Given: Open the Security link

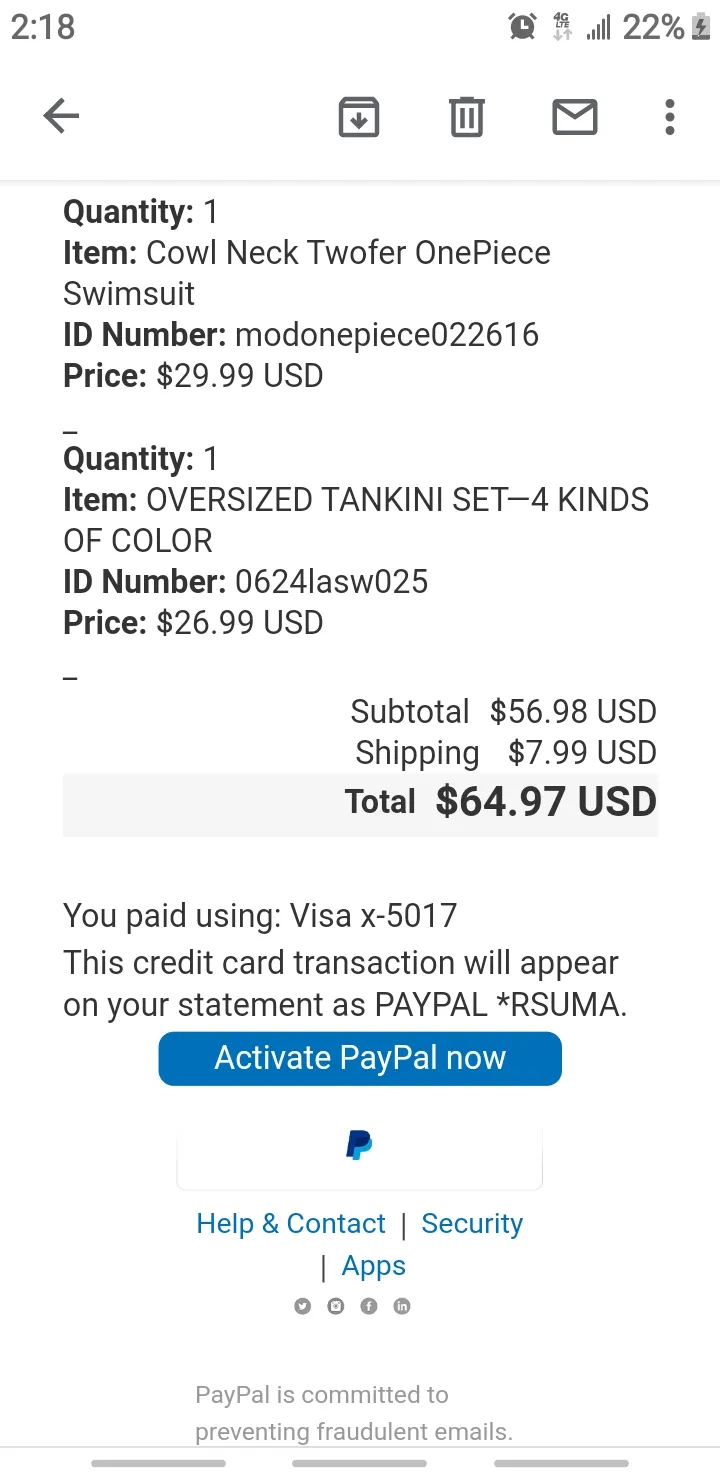Looking at the screenshot, I should pos(472,1224).
